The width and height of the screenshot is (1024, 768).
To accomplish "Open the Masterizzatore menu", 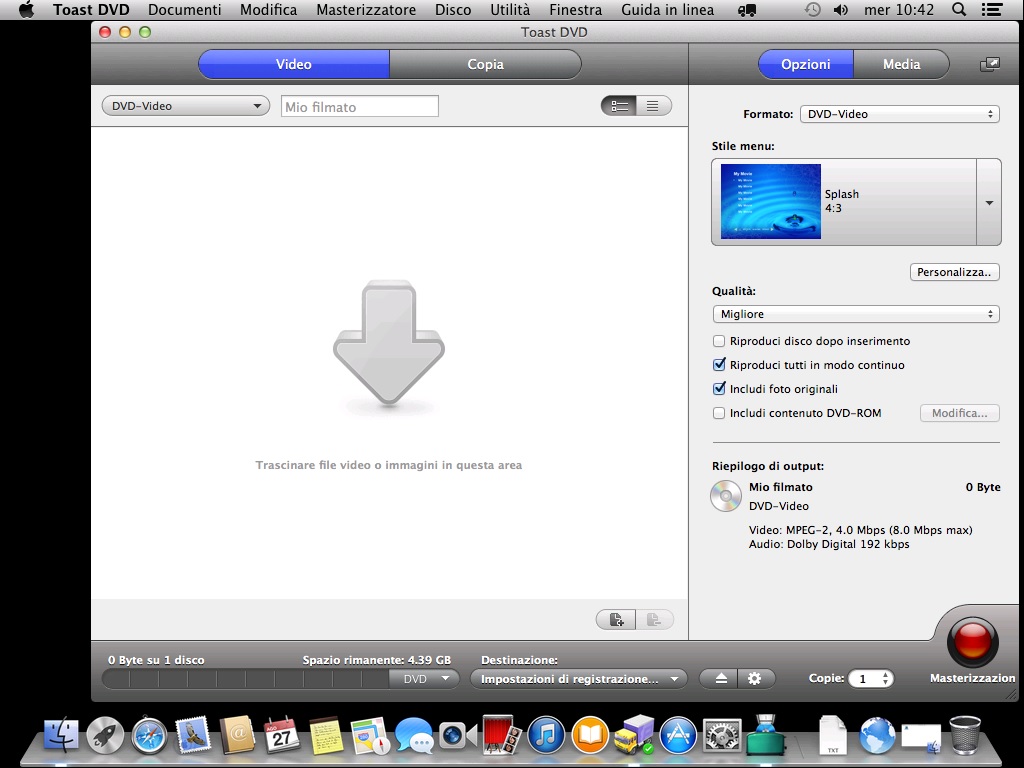I will point(366,10).
